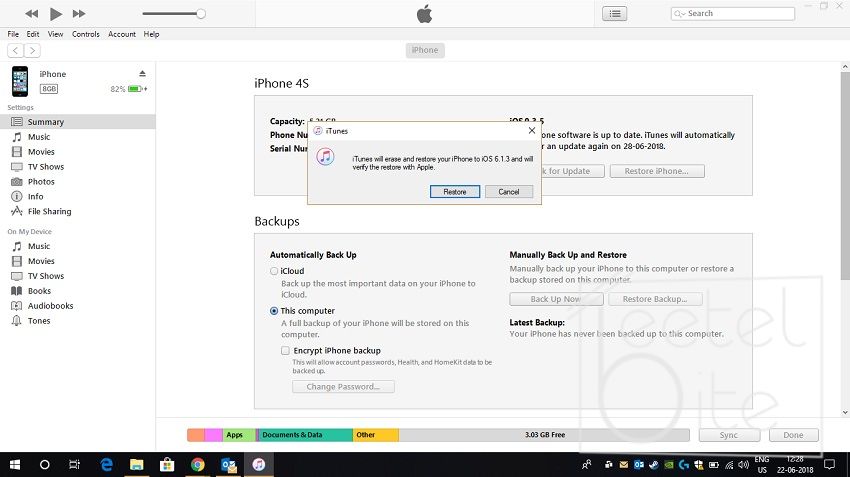The height and width of the screenshot is (477, 850).
Task: Click the rewind playback button
Action: [x=31, y=14]
